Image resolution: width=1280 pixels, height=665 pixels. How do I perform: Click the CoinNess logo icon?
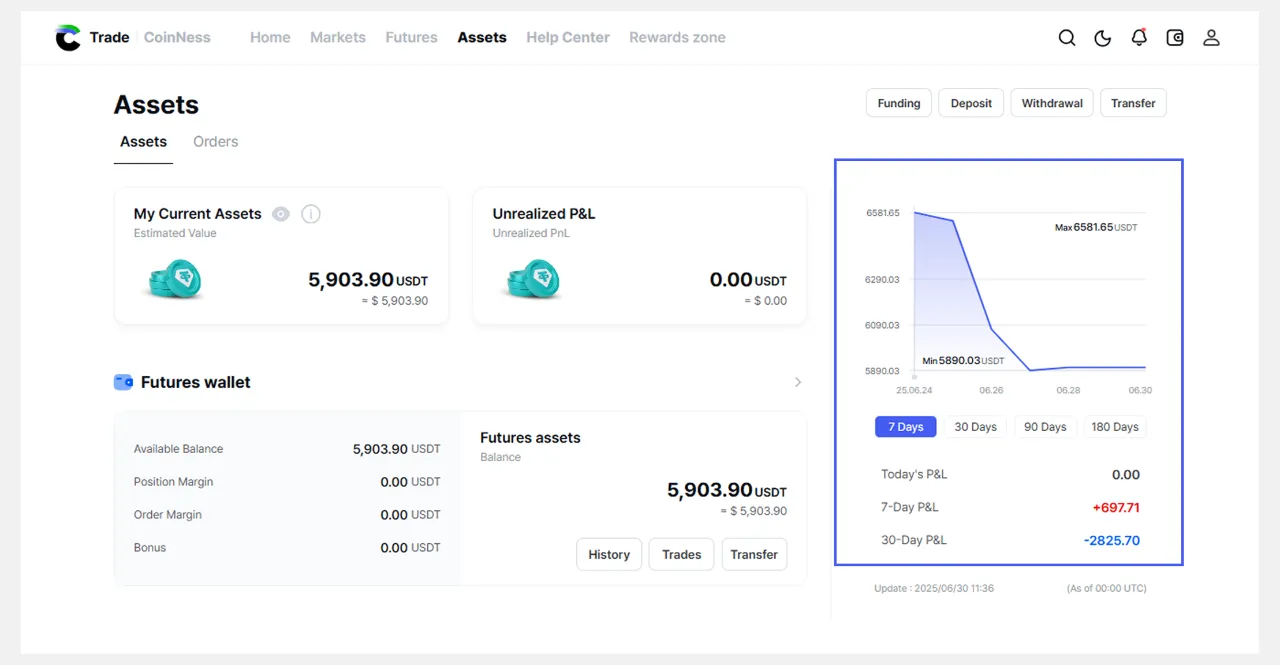pyautogui.click(x=68, y=38)
